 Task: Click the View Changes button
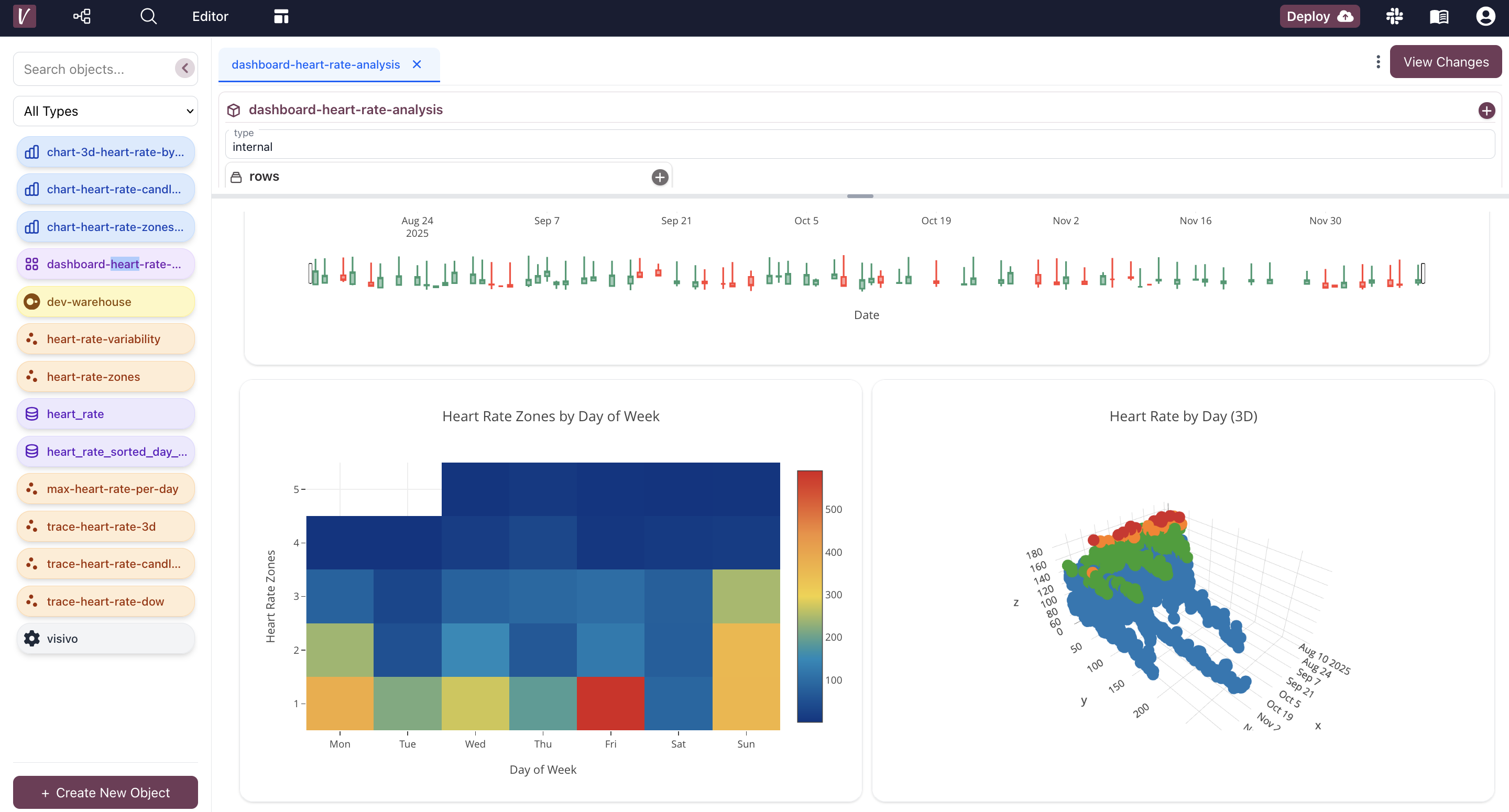tap(1445, 62)
